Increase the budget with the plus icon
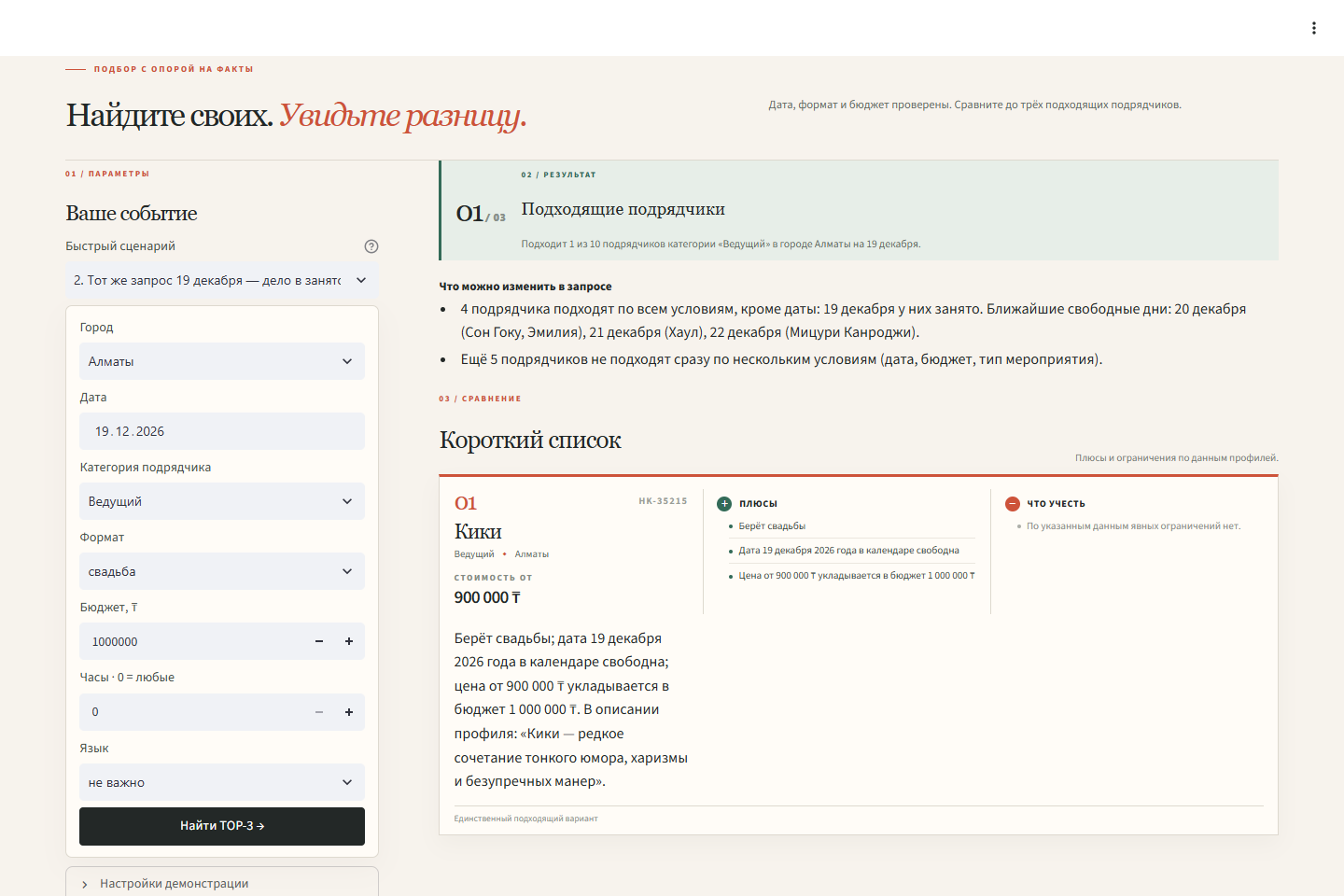The width and height of the screenshot is (1344, 896). click(349, 641)
